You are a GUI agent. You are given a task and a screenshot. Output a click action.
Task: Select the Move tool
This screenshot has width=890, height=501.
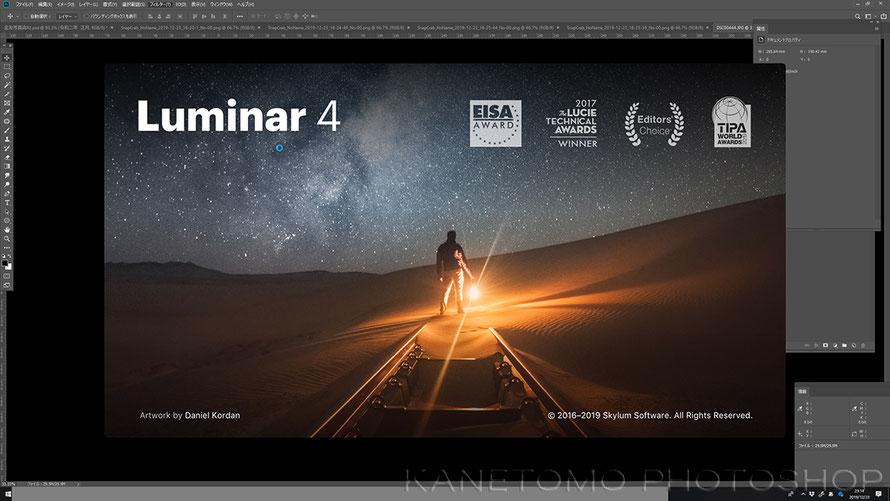click(7, 58)
